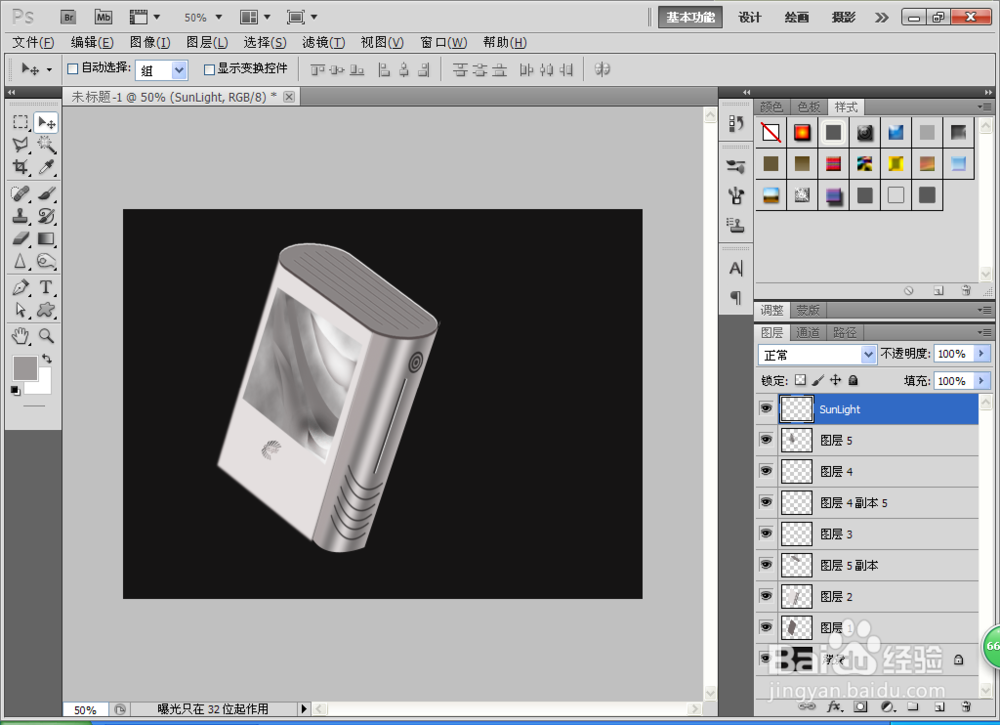The width and height of the screenshot is (1000, 725).
Task: Open the layer style fx menu
Action: click(x=834, y=707)
